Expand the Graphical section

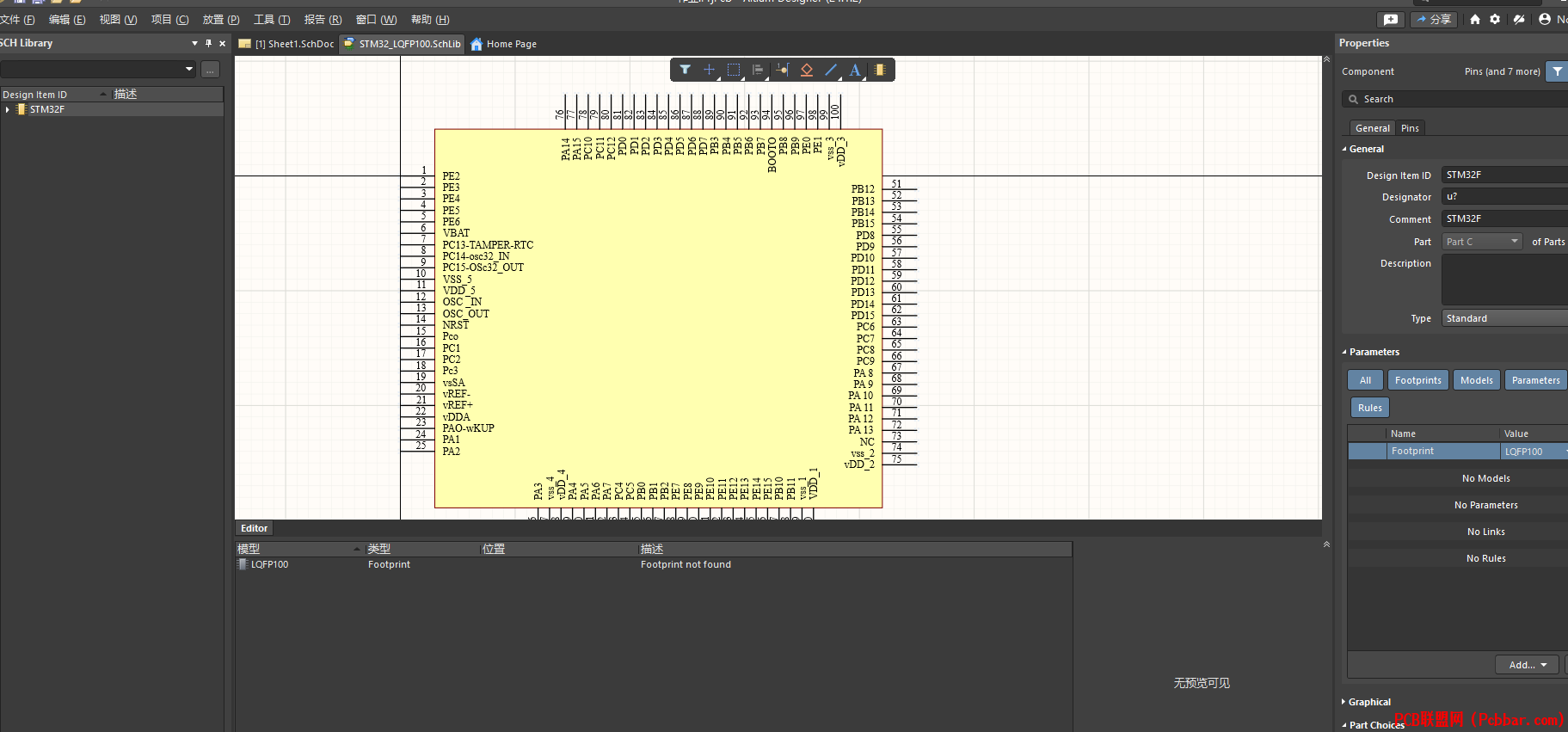pos(1344,702)
